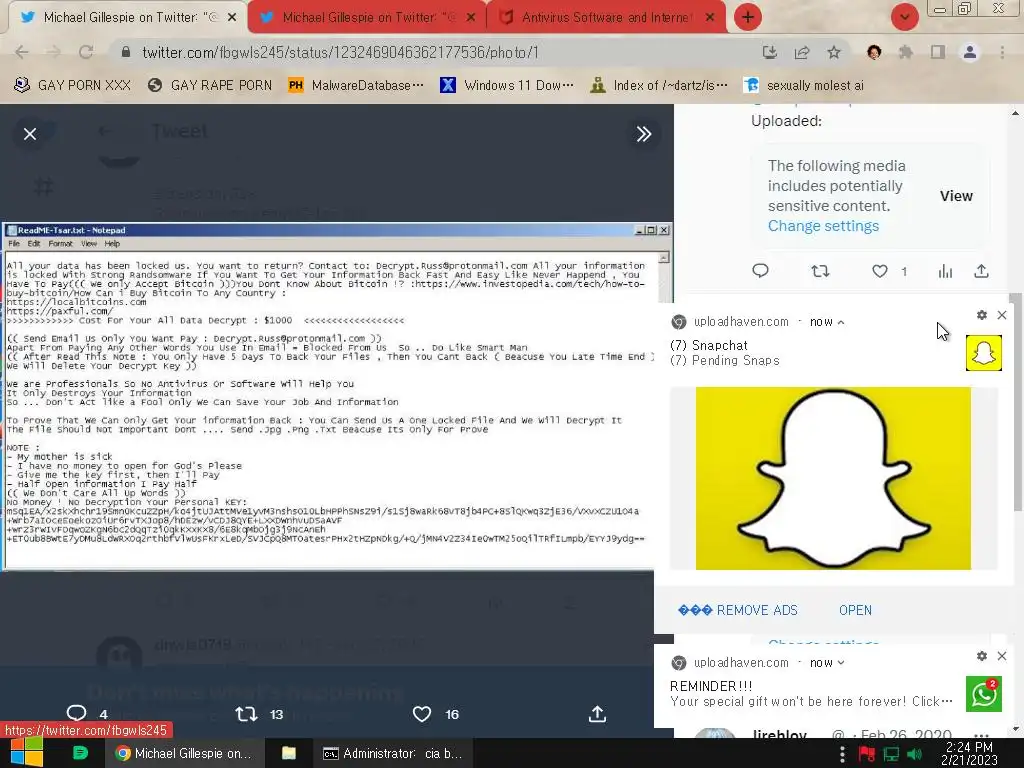The height and width of the screenshot is (768, 1024).
Task: Open the Windows Start menu
Action: coord(25,753)
